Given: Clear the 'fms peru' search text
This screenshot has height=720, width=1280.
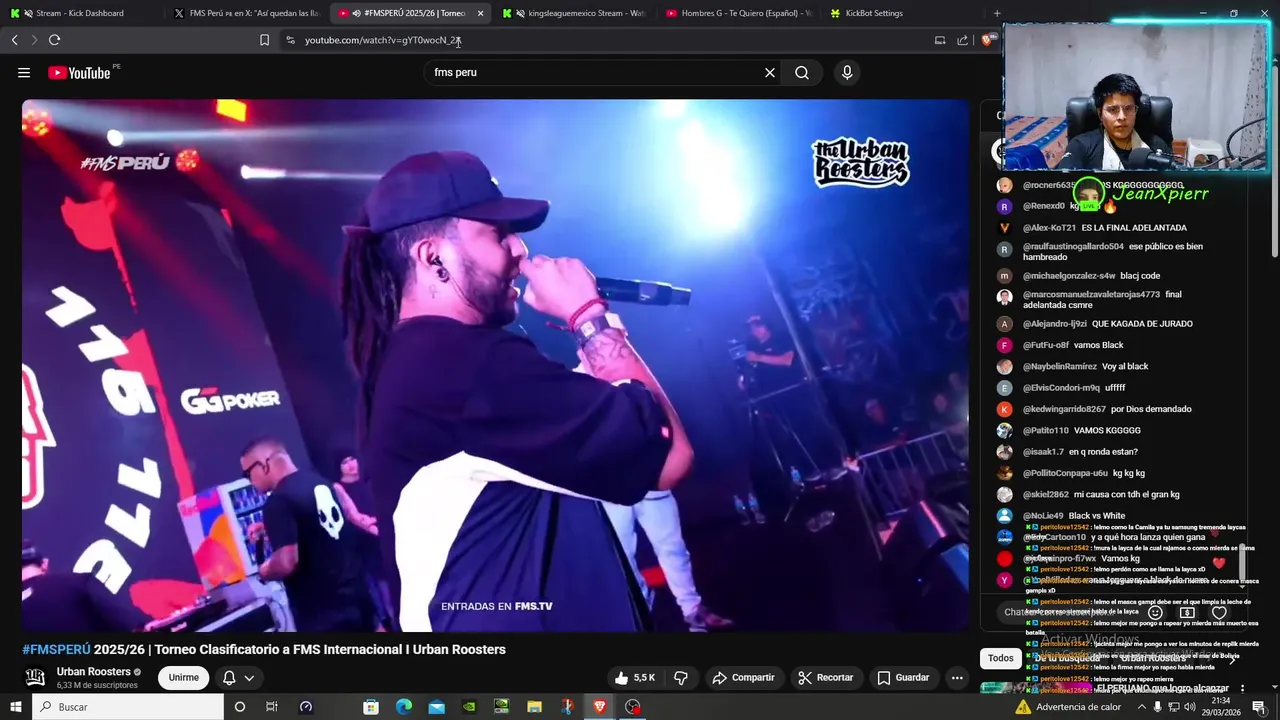Looking at the screenshot, I should click(770, 72).
